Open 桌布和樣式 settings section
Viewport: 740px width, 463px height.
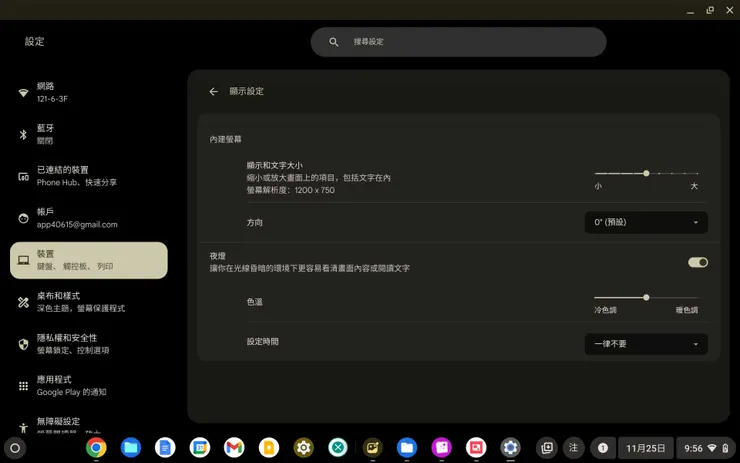89,302
